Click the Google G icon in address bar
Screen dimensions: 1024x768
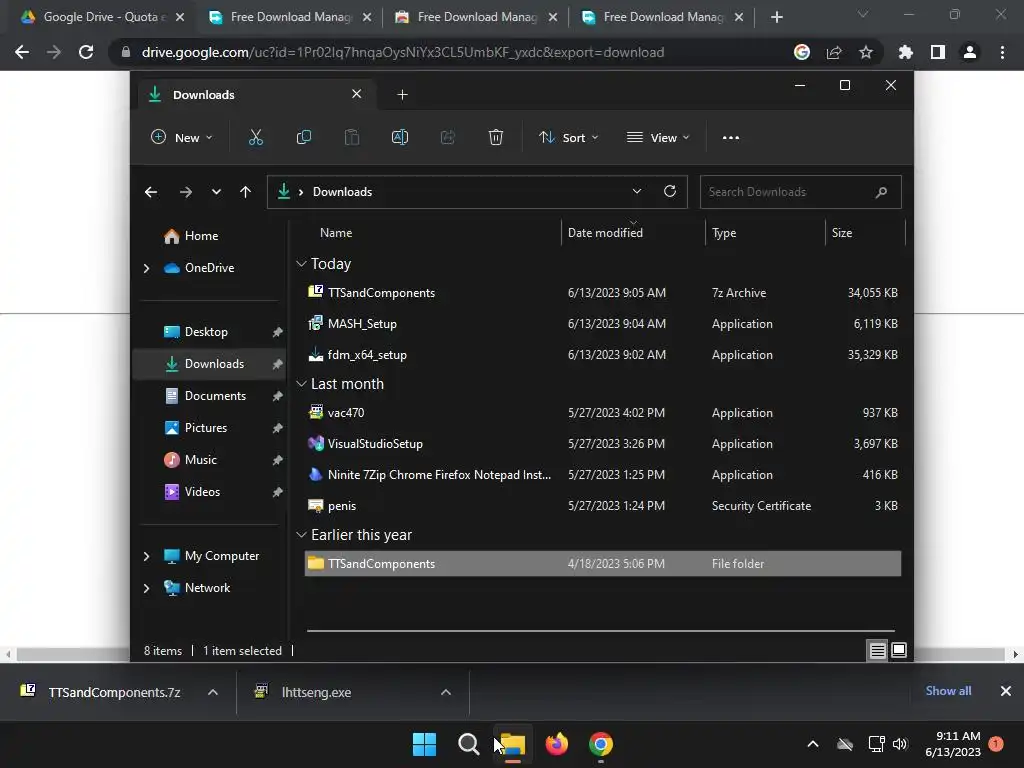click(x=802, y=52)
